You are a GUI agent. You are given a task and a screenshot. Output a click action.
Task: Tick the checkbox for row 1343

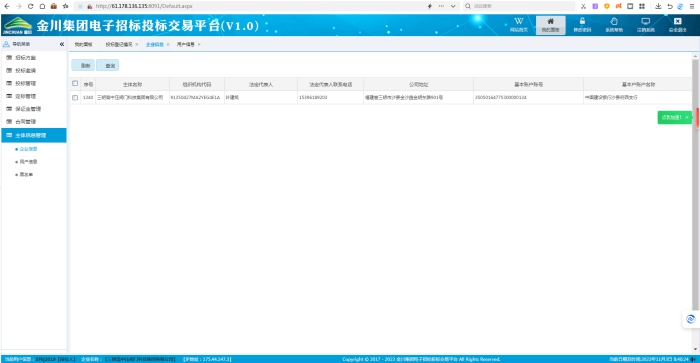[75, 97]
